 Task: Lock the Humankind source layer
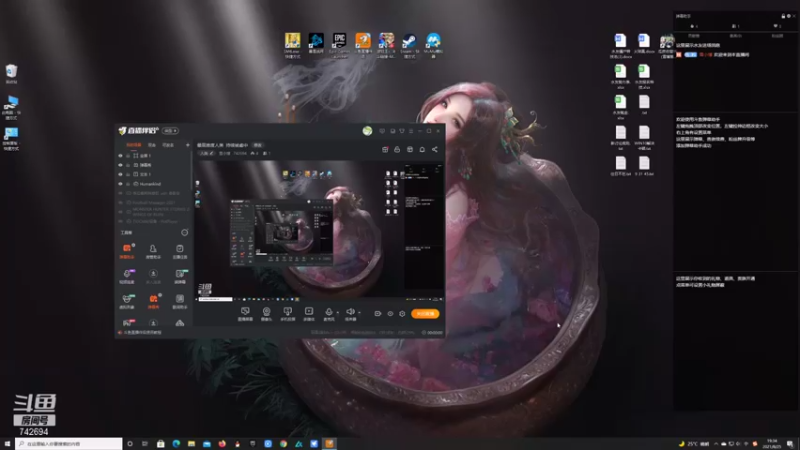click(128, 184)
